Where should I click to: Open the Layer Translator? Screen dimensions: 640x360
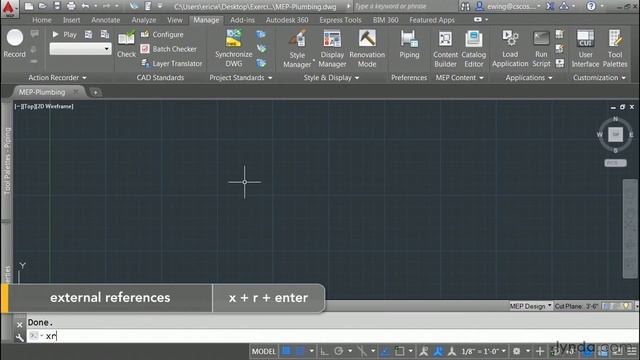tap(171, 63)
